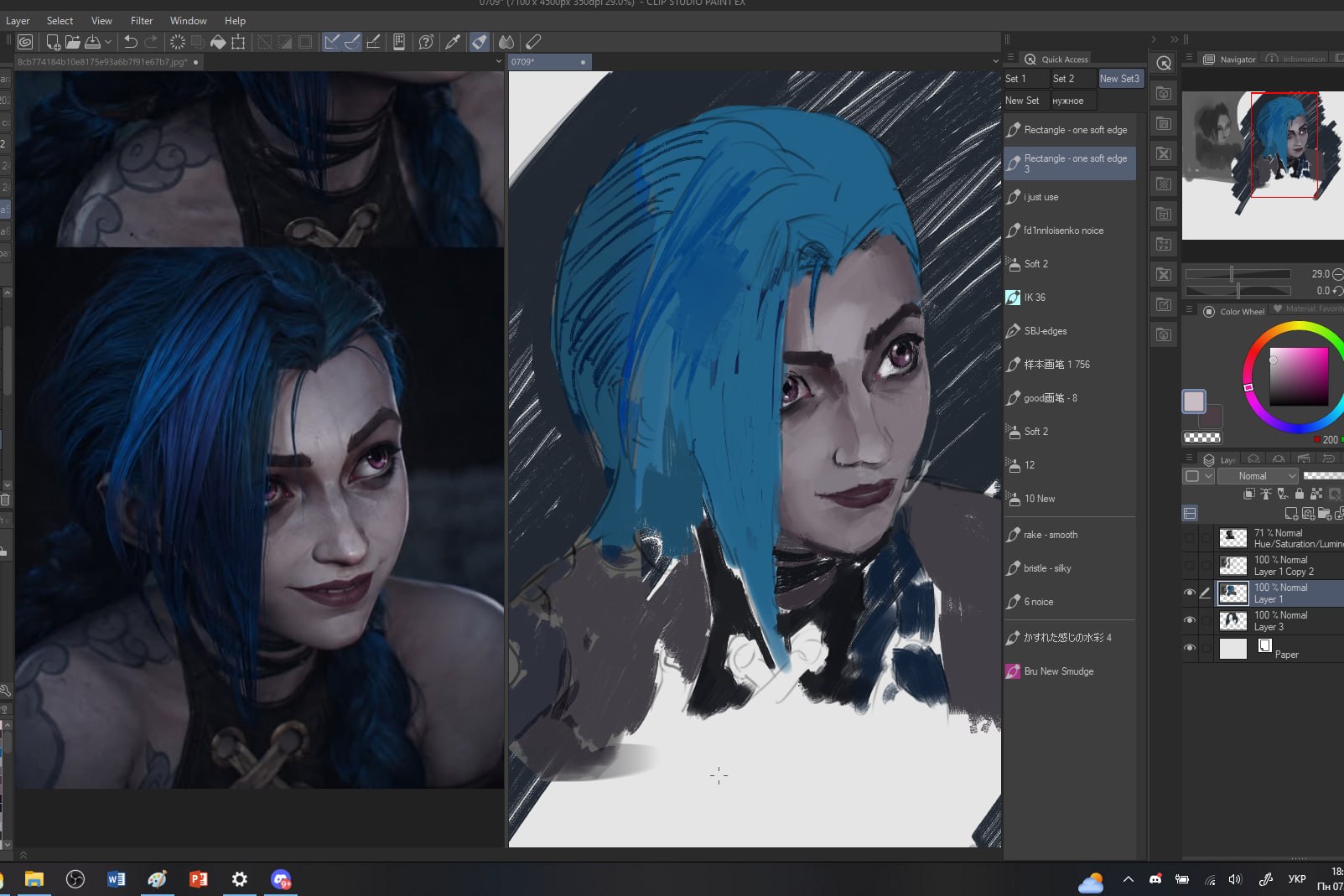The image size is (1344, 896).
Task: Open the Layer menu
Action: coord(18,21)
